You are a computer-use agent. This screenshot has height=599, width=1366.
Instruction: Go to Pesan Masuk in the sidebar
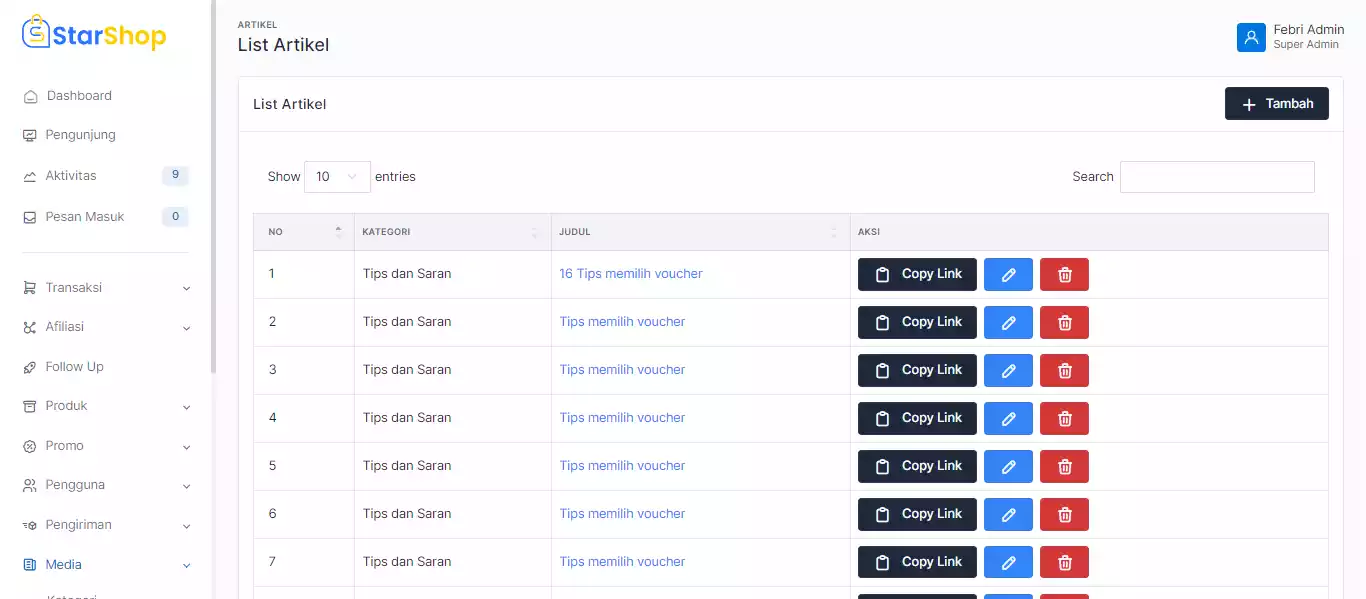coord(84,217)
